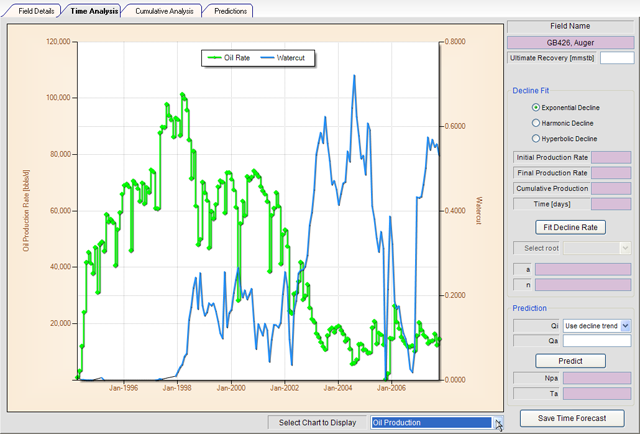The width and height of the screenshot is (640, 434).
Task: Focus the Qa input field
Action: 597,341
